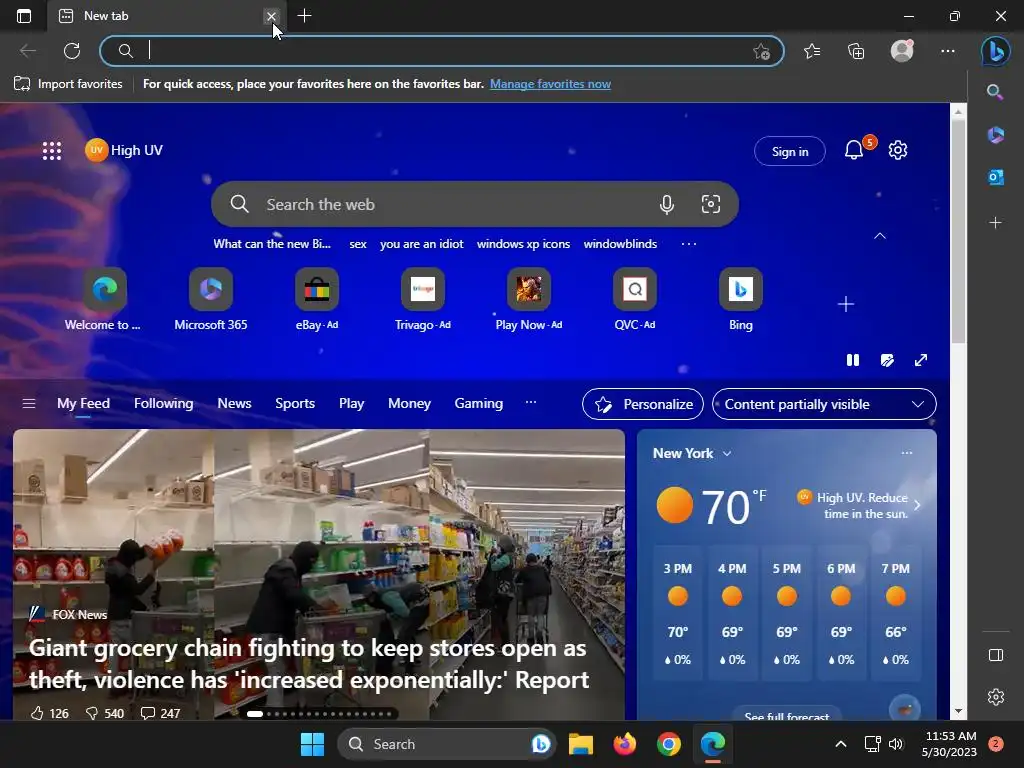Switch to Gaming tab
This screenshot has width=1024, height=768.
(x=479, y=404)
